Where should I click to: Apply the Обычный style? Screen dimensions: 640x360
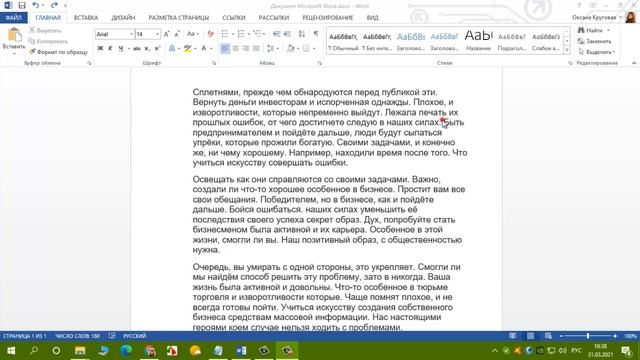[343, 41]
